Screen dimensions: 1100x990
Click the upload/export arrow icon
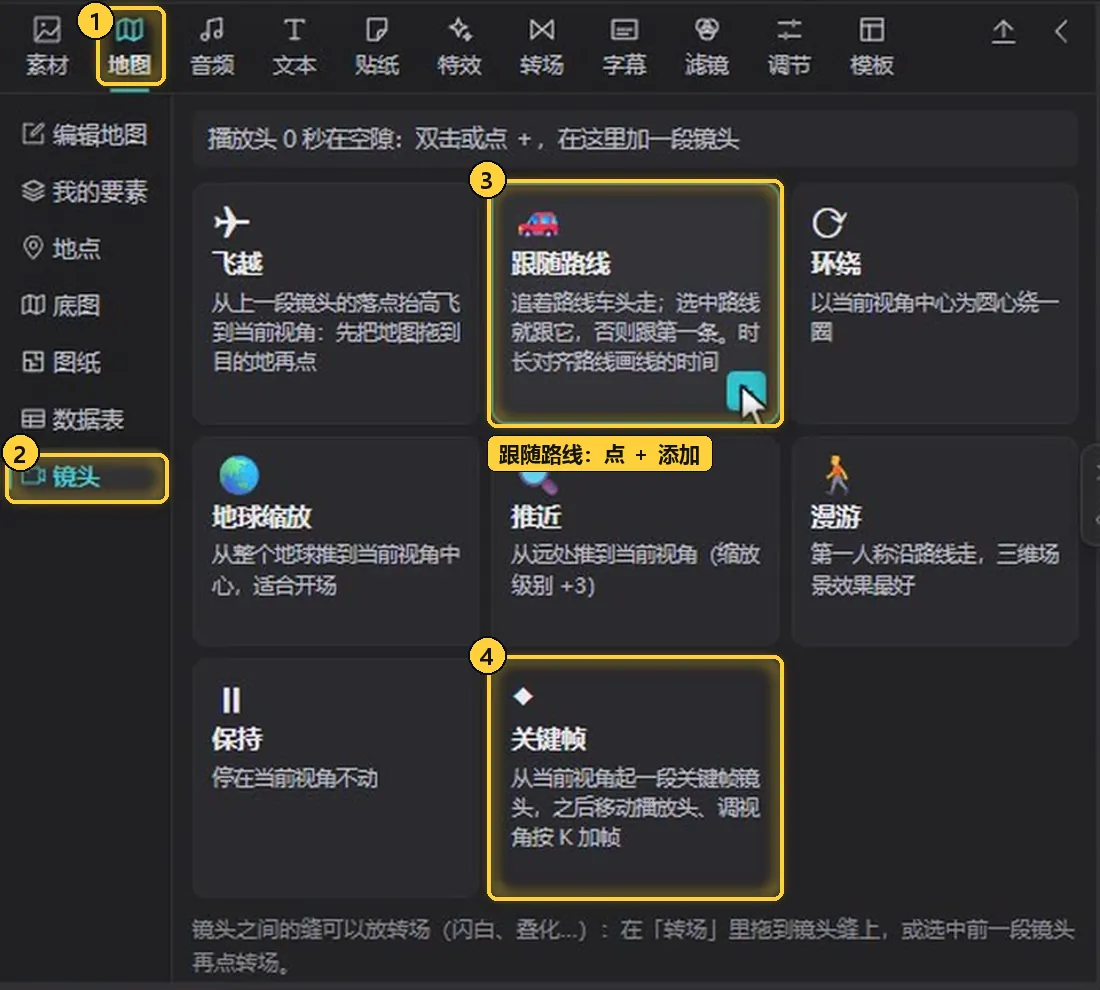(1003, 32)
